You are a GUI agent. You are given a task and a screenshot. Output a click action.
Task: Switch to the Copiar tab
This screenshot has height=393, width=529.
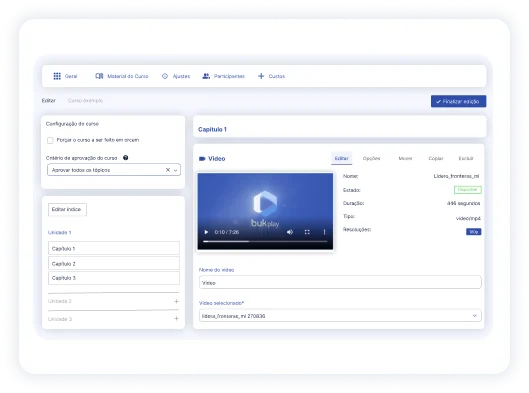436,158
